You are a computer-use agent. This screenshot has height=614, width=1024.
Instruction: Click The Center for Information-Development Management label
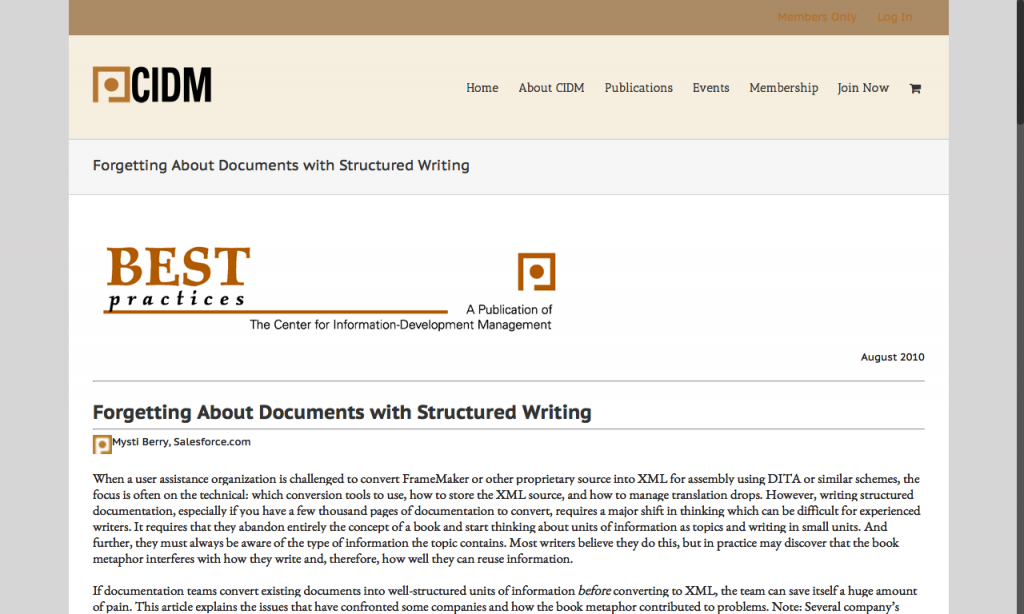pos(400,324)
